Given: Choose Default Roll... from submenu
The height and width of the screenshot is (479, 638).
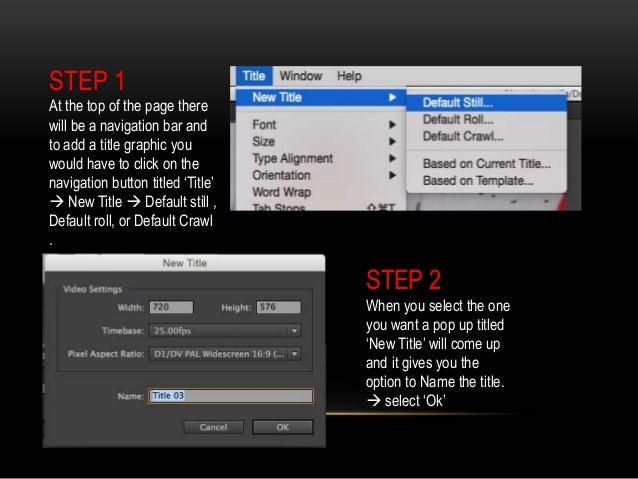Looking at the screenshot, I should 486,119.
